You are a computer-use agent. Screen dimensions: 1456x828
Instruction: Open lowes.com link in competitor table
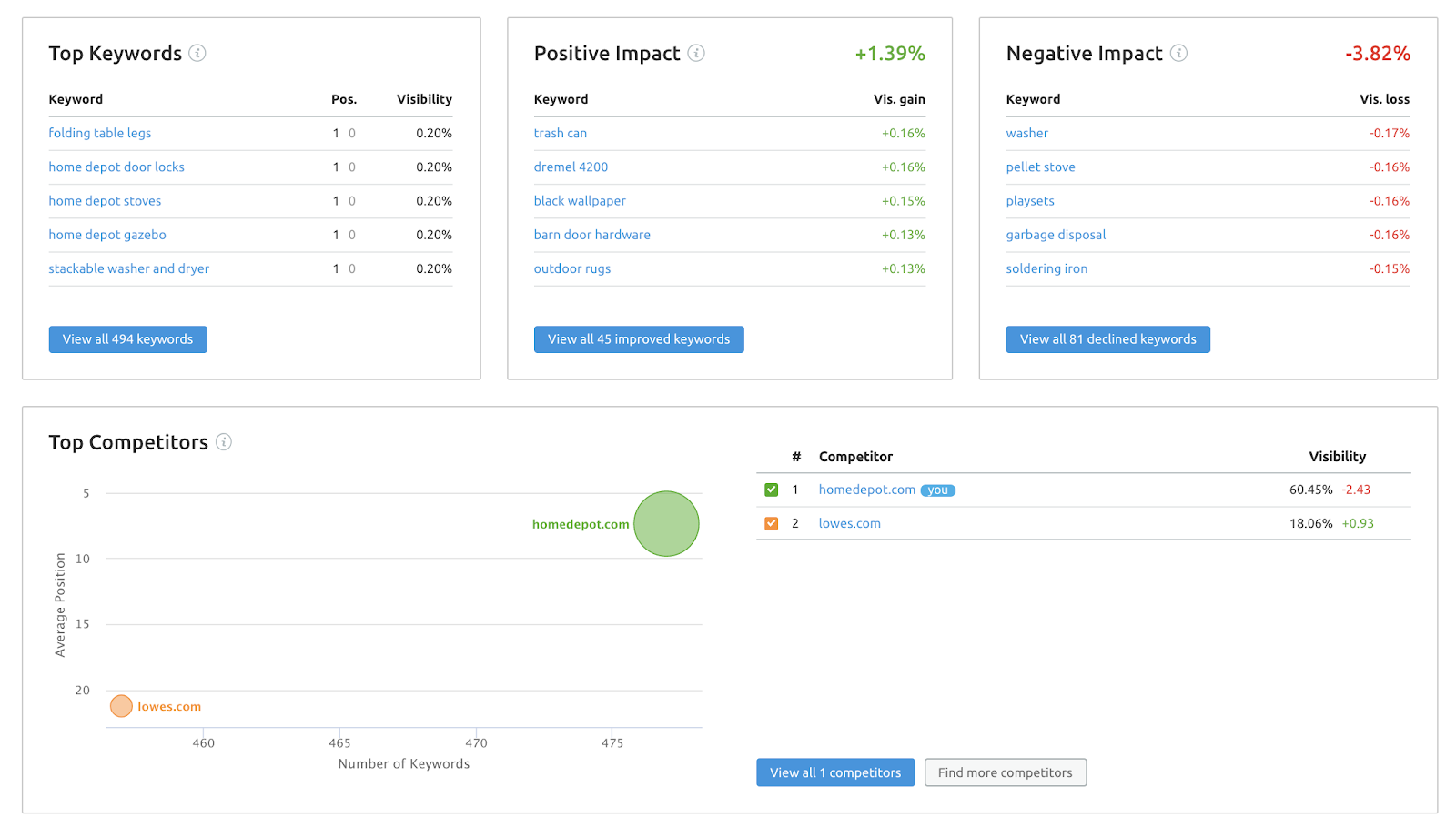pos(849,524)
